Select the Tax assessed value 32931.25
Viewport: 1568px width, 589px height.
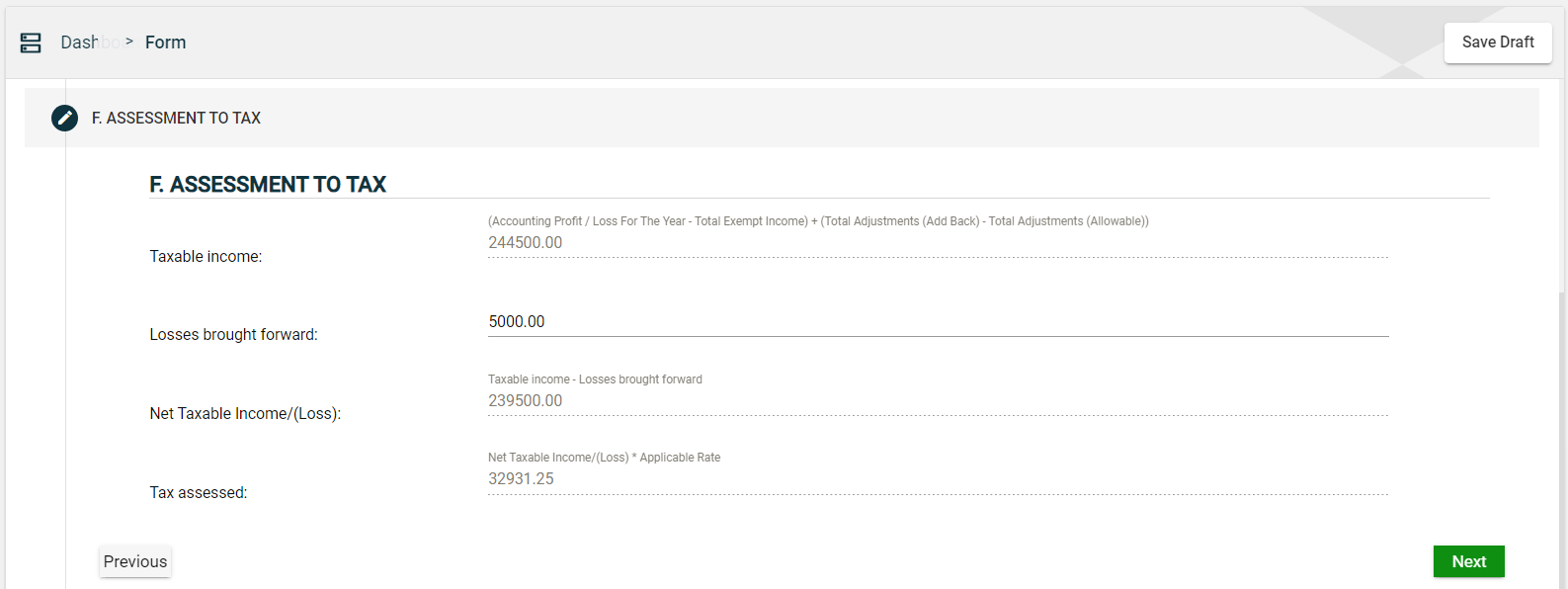[522, 479]
